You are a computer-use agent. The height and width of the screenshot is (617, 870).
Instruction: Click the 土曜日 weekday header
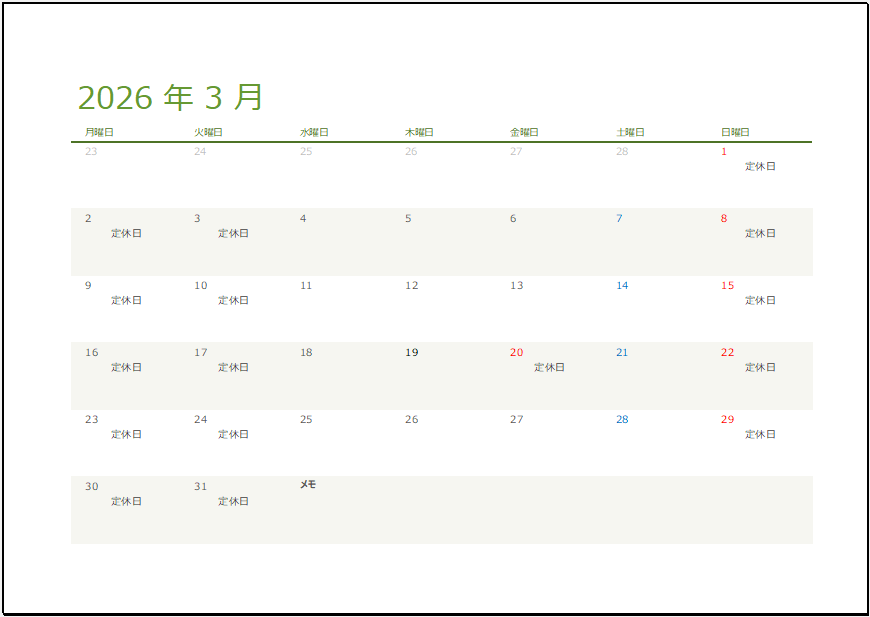click(x=629, y=130)
